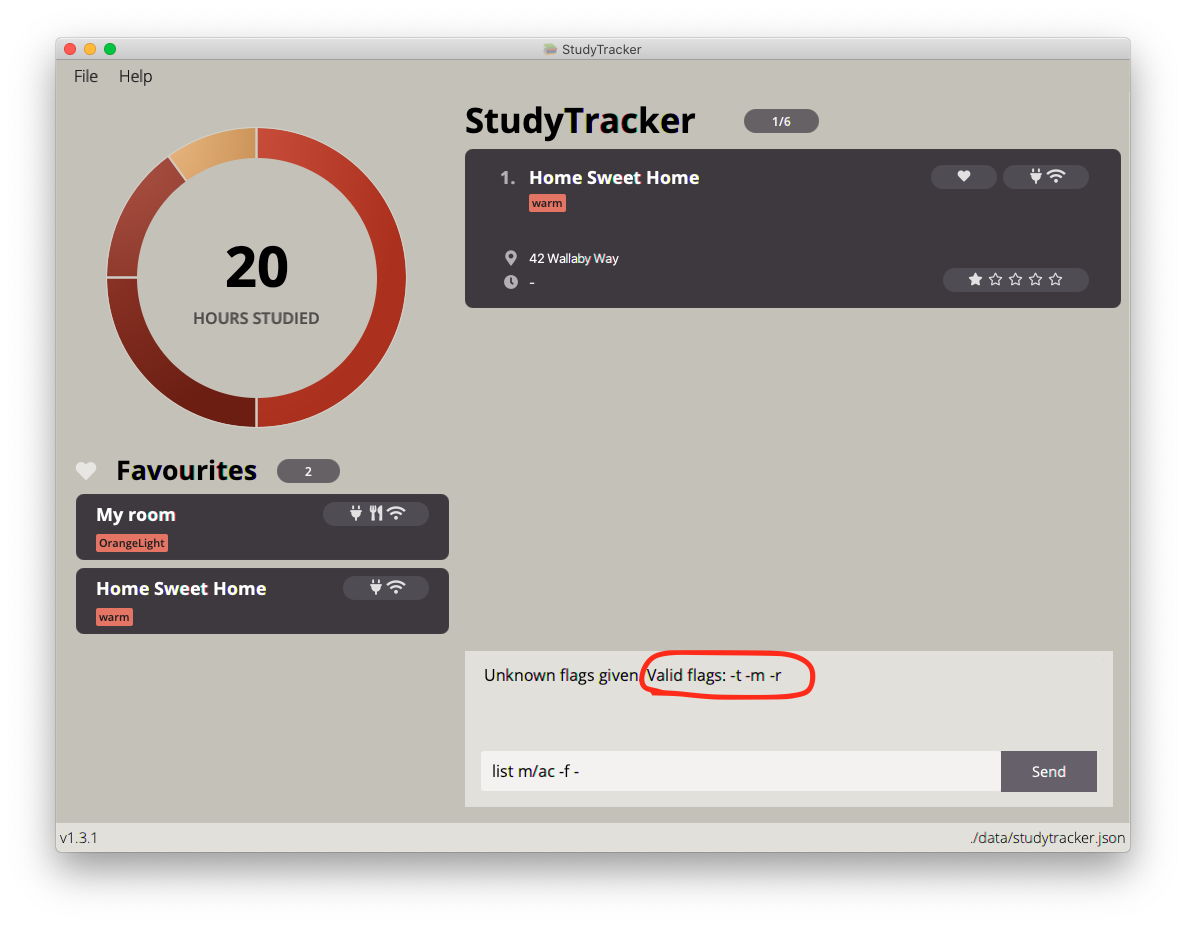Click the location pin icon beside 42 Wallaby Way
Screen dimensions: 1186x926
coord(511,258)
